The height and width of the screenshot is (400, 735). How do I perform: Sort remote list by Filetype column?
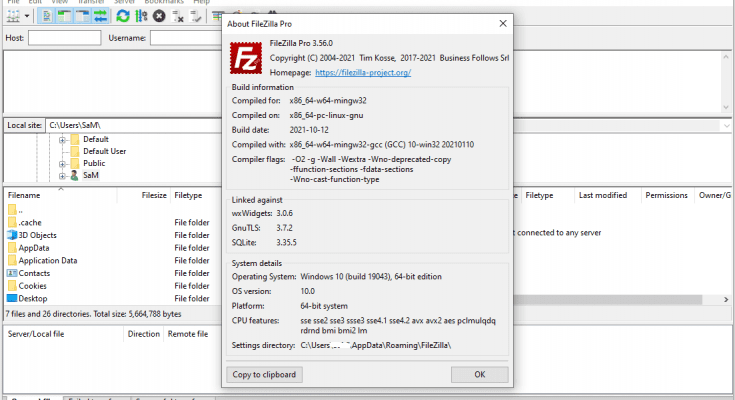coord(539,196)
